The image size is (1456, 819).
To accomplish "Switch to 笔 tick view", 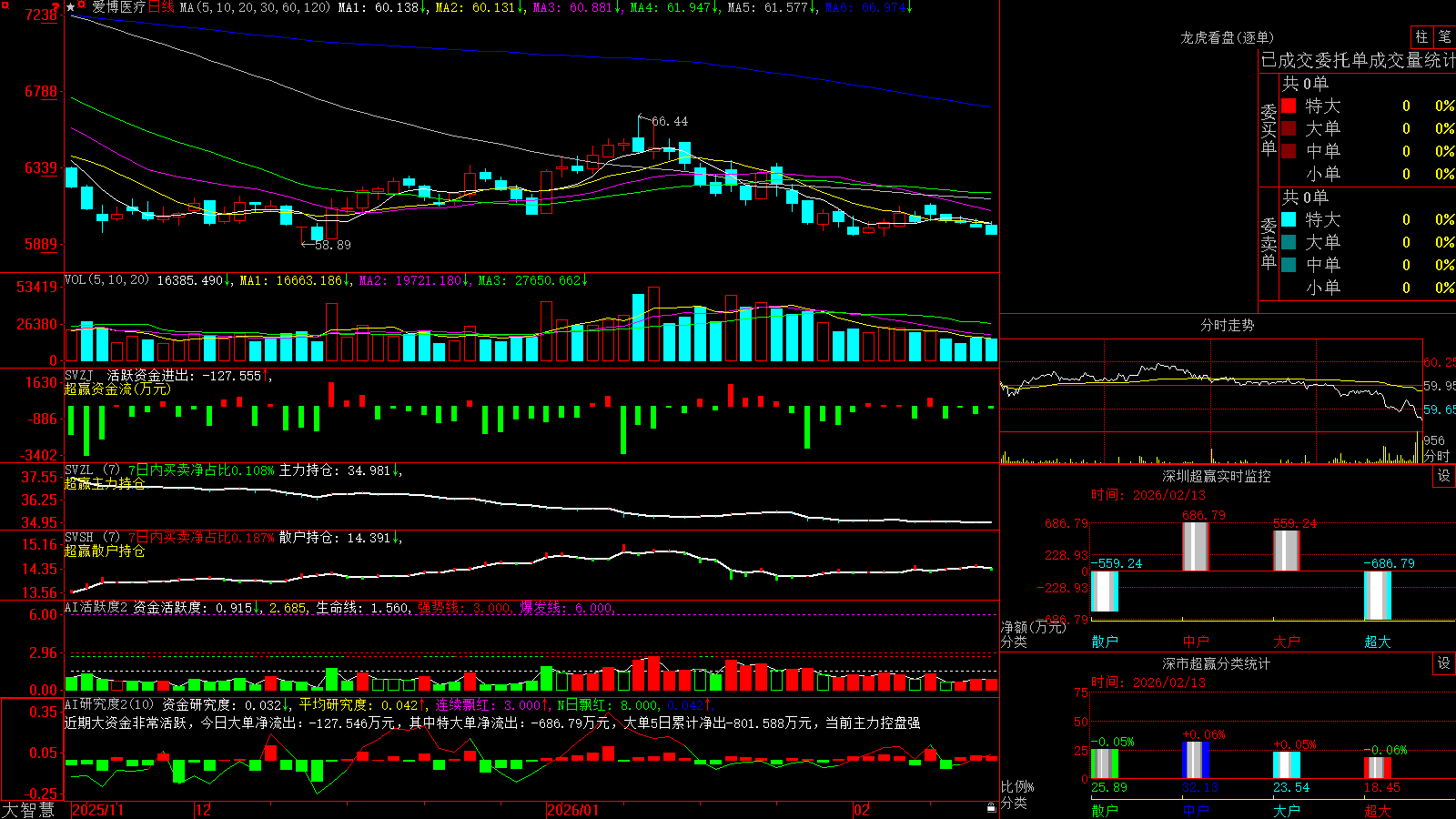I will pos(1444,37).
